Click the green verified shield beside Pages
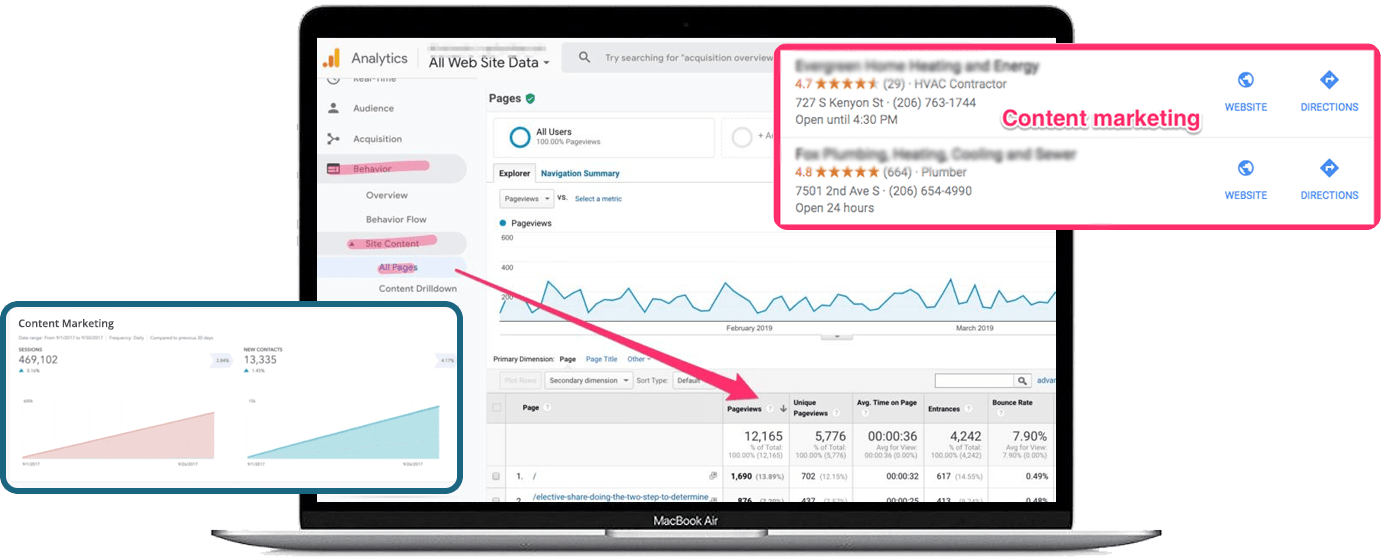 [530, 98]
